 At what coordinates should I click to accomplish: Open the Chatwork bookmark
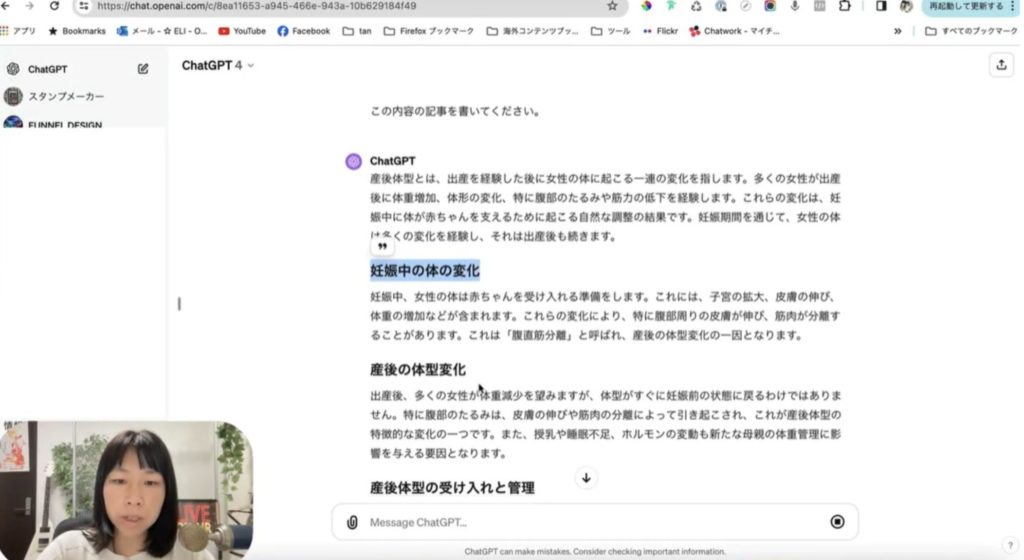click(734, 31)
